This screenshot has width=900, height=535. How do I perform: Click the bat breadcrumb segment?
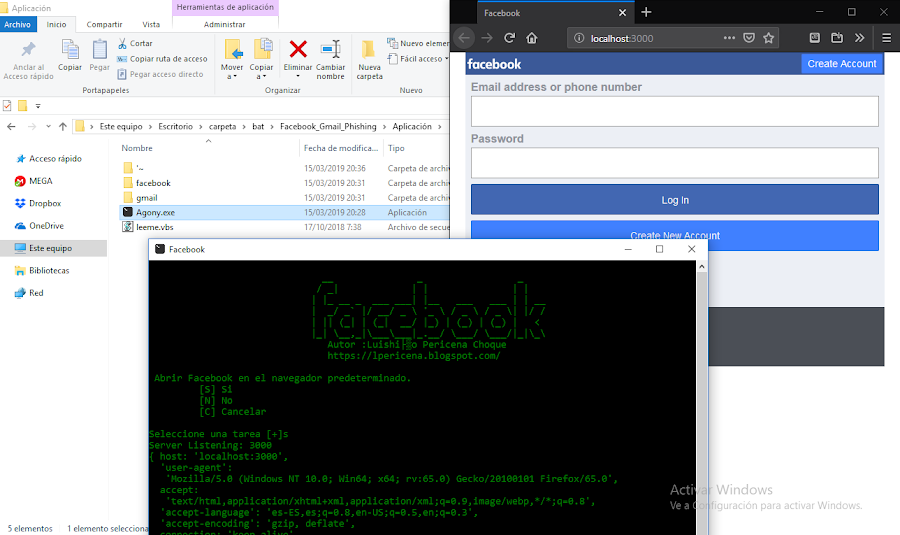click(x=258, y=126)
